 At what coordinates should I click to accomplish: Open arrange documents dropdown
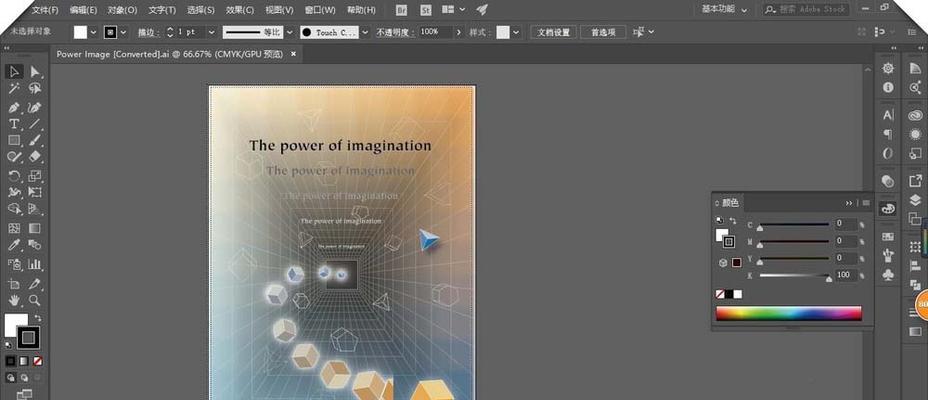point(453,9)
